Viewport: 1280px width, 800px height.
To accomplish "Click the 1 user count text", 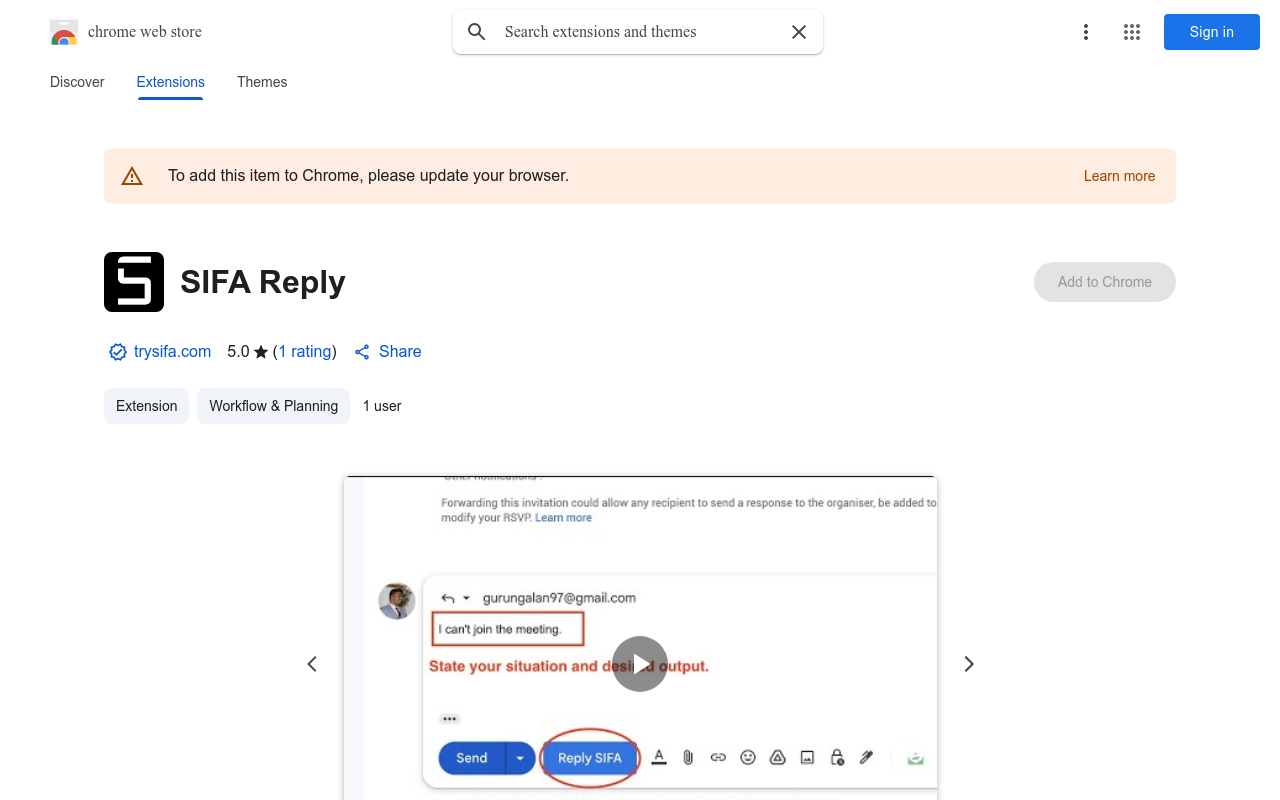I will [382, 406].
